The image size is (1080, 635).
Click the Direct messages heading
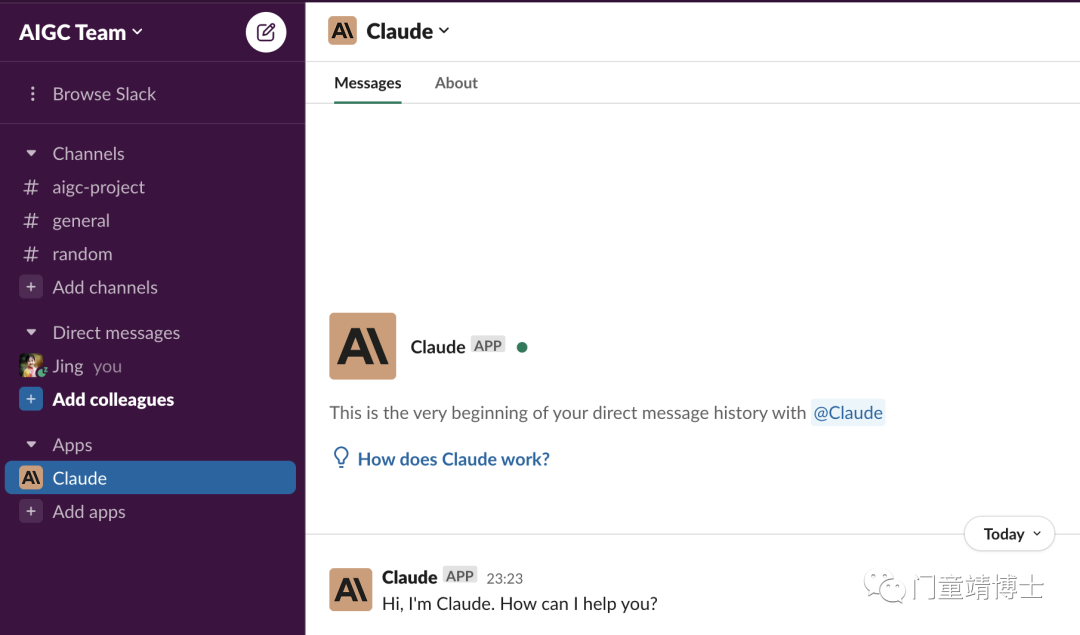pos(116,333)
